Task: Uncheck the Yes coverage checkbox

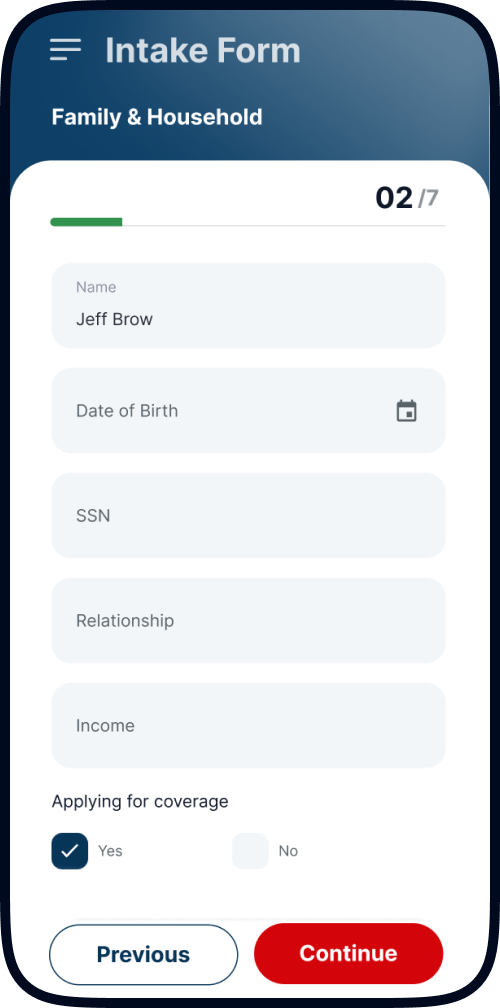Action: (x=69, y=850)
